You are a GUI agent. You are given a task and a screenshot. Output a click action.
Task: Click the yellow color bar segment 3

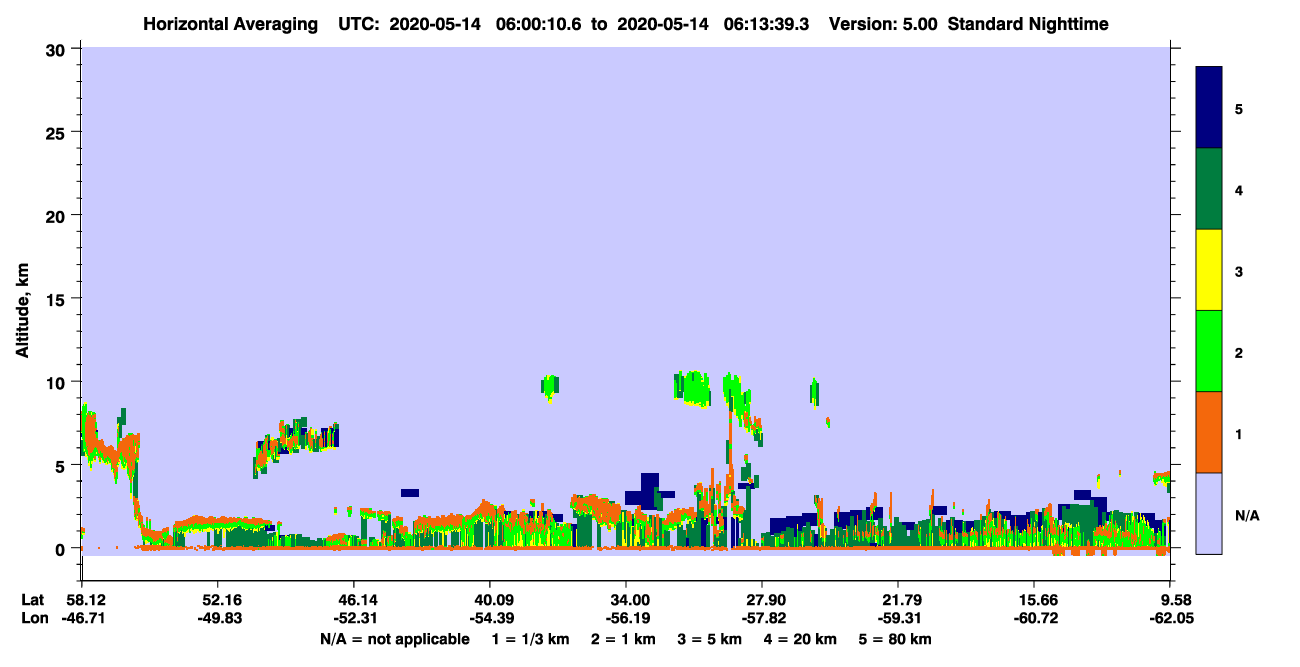tap(1209, 270)
